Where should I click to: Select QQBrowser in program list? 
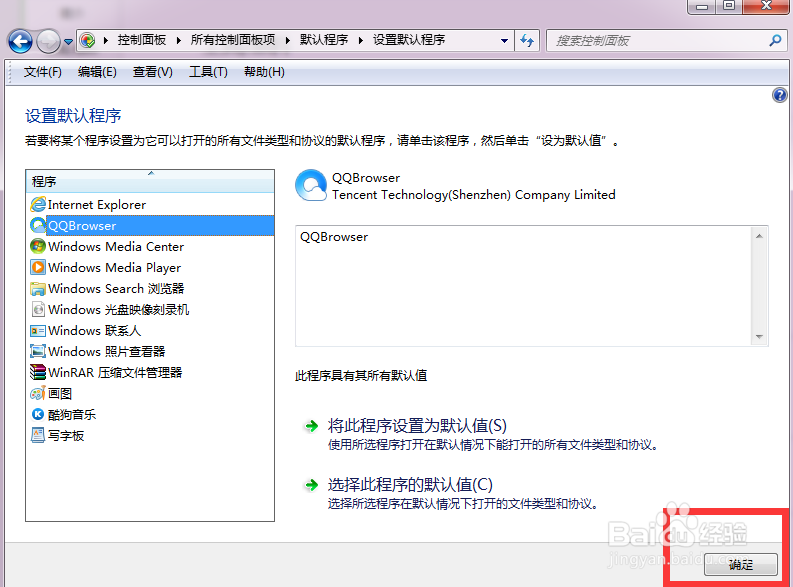(x=150, y=225)
